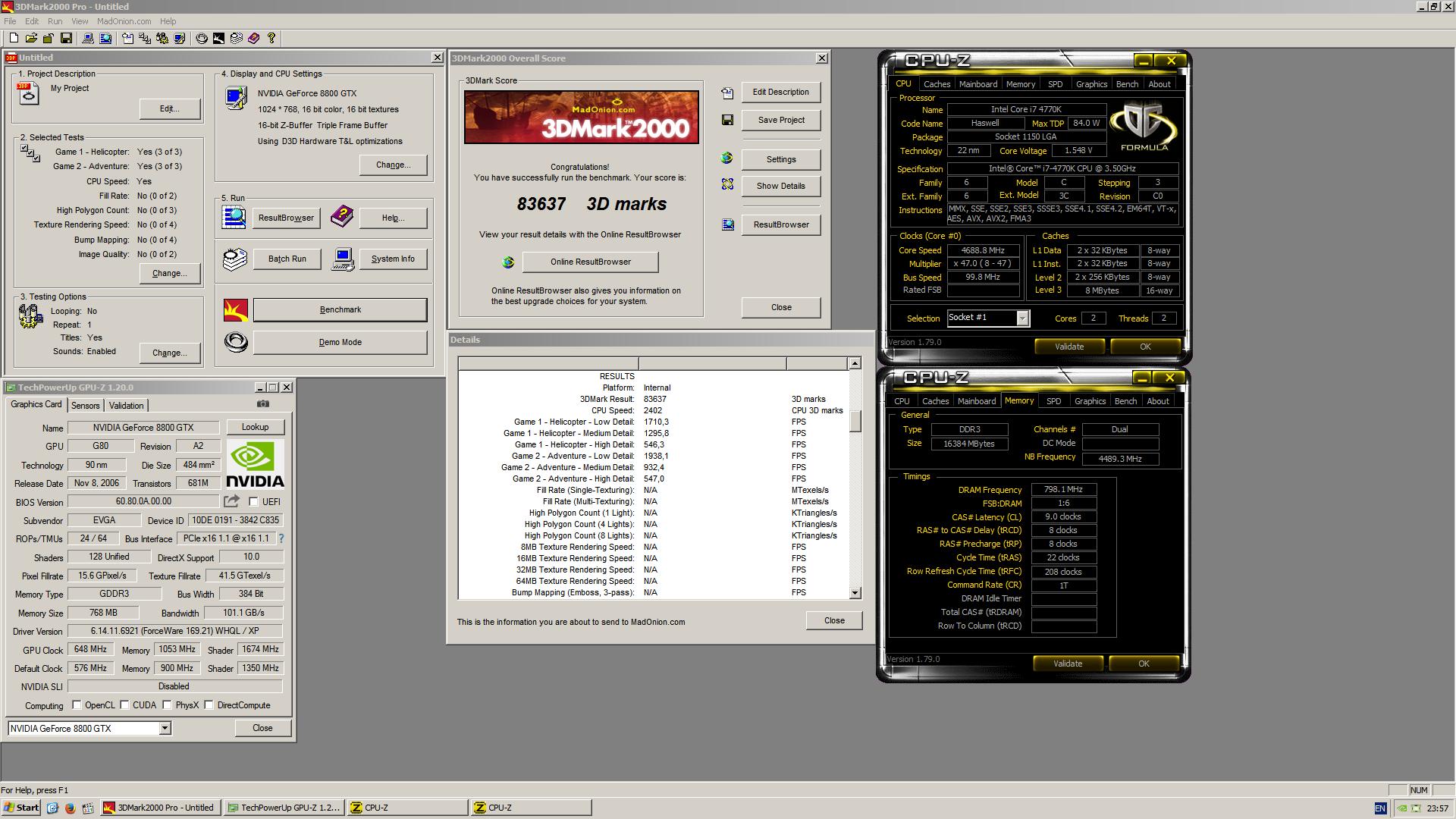Image resolution: width=1456 pixels, height=819 pixels.
Task: Click Change in Display and CPU Settings
Action: tap(393, 165)
